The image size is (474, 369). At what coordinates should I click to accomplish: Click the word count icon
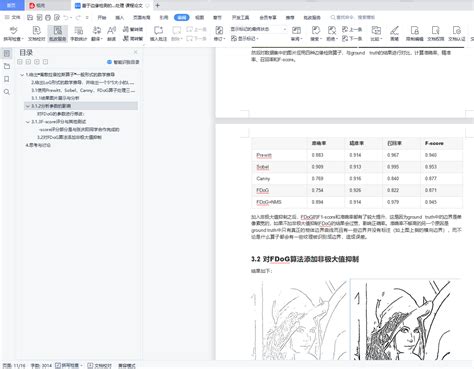click(x=79, y=34)
